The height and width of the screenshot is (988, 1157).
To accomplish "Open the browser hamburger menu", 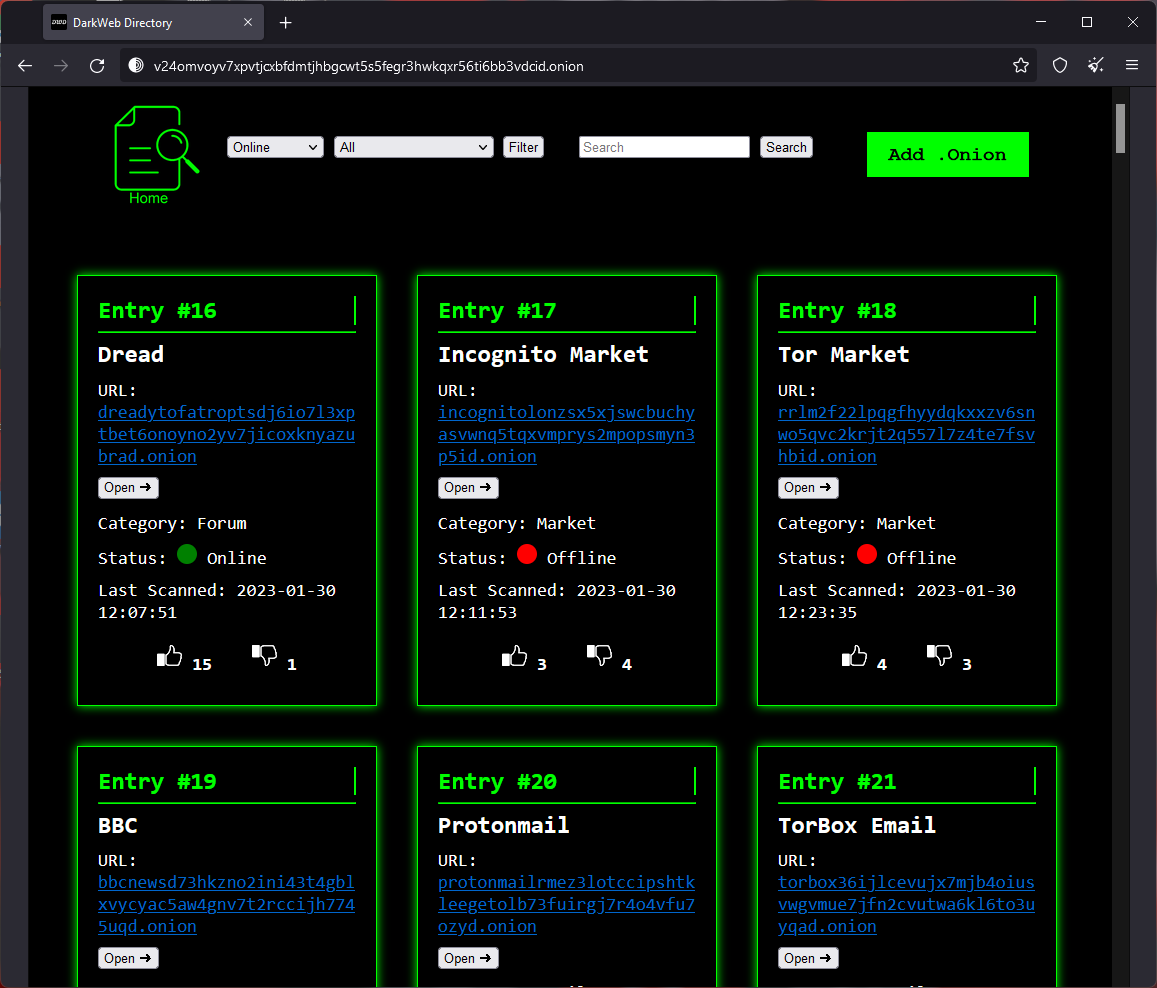I will pyautogui.click(x=1132, y=66).
